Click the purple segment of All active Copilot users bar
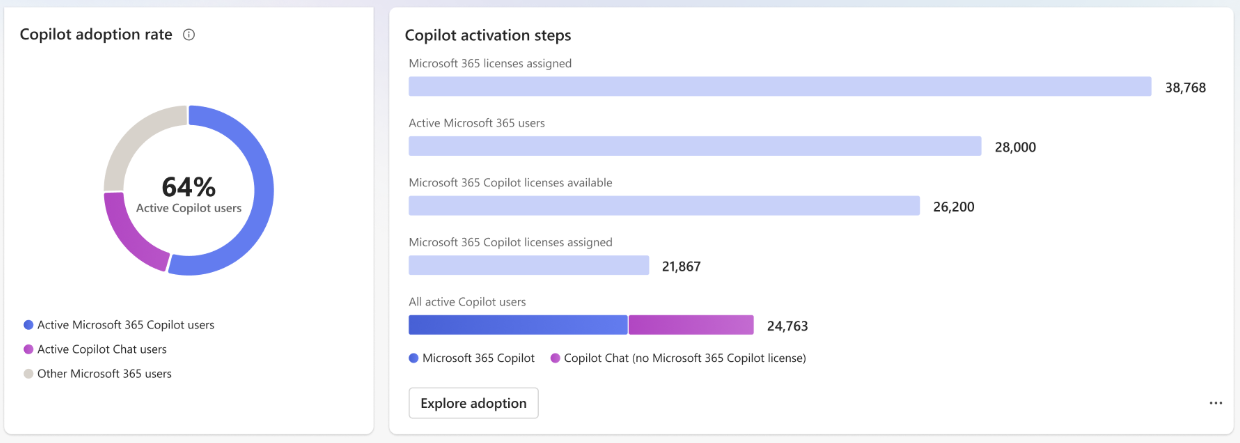 (691, 325)
